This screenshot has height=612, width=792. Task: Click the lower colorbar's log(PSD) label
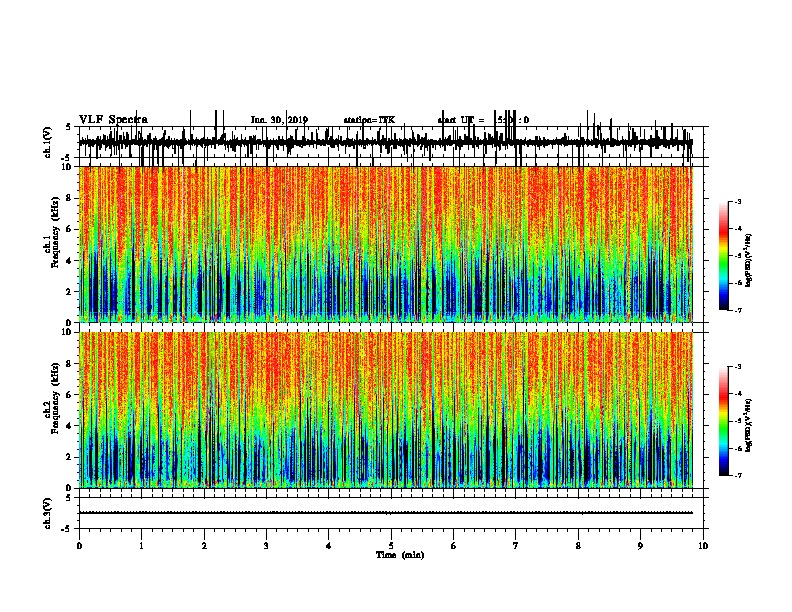pyautogui.click(x=748, y=425)
